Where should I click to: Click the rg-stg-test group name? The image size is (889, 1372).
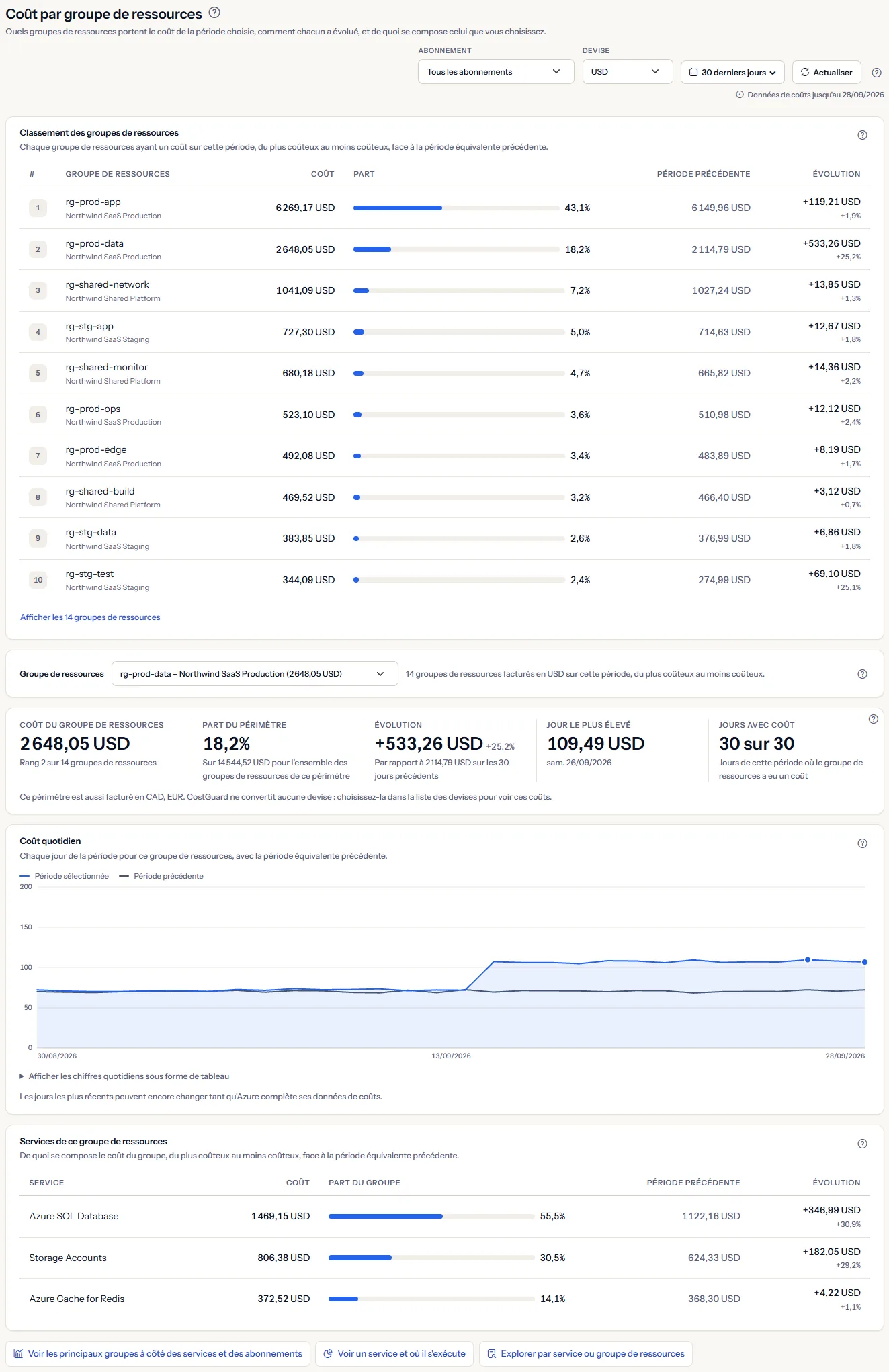click(89, 574)
